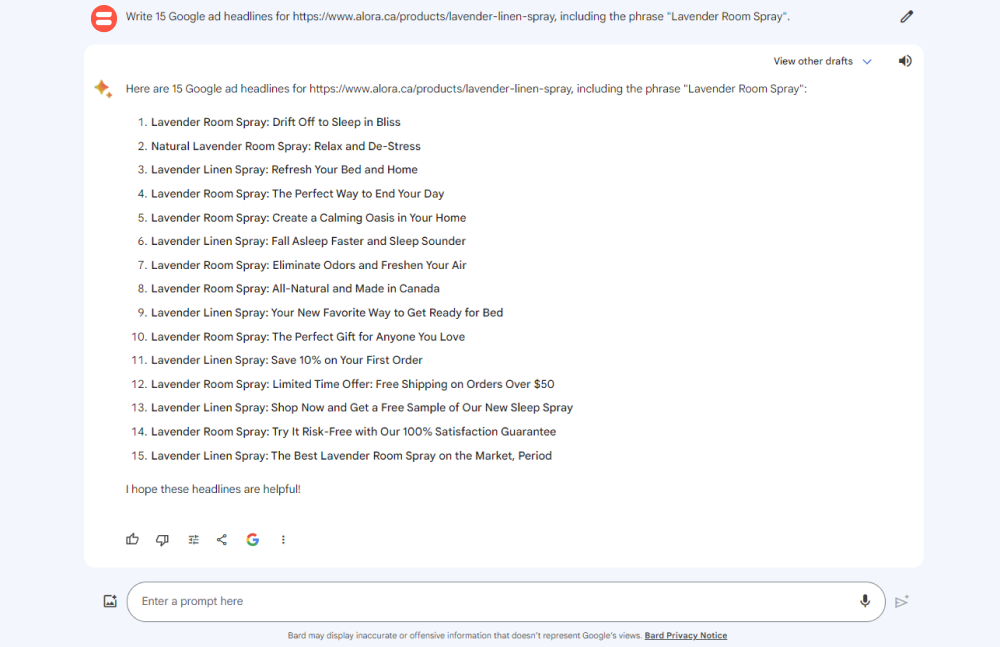
Task: Expand the View other drafts dropdown
Action: point(822,61)
